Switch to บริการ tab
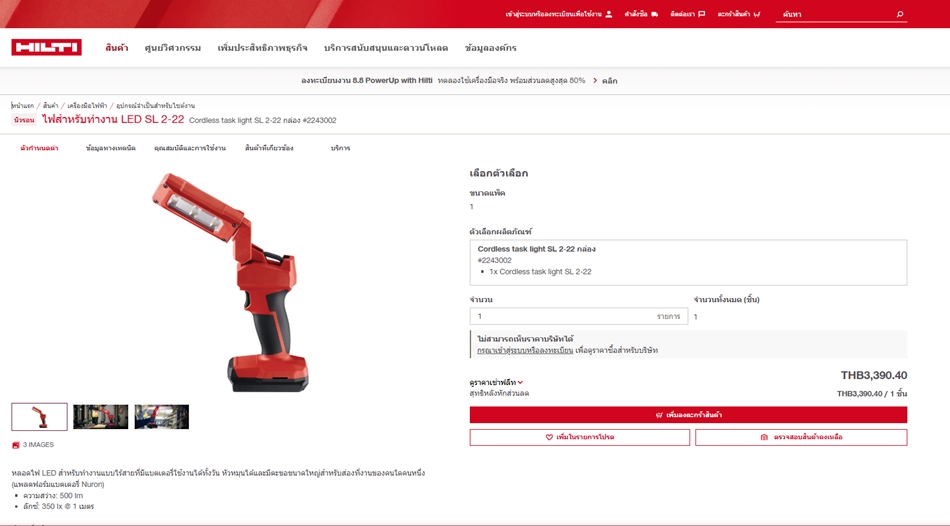Viewport: 950px width, 526px height. pyautogui.click(x=340, y=148)
